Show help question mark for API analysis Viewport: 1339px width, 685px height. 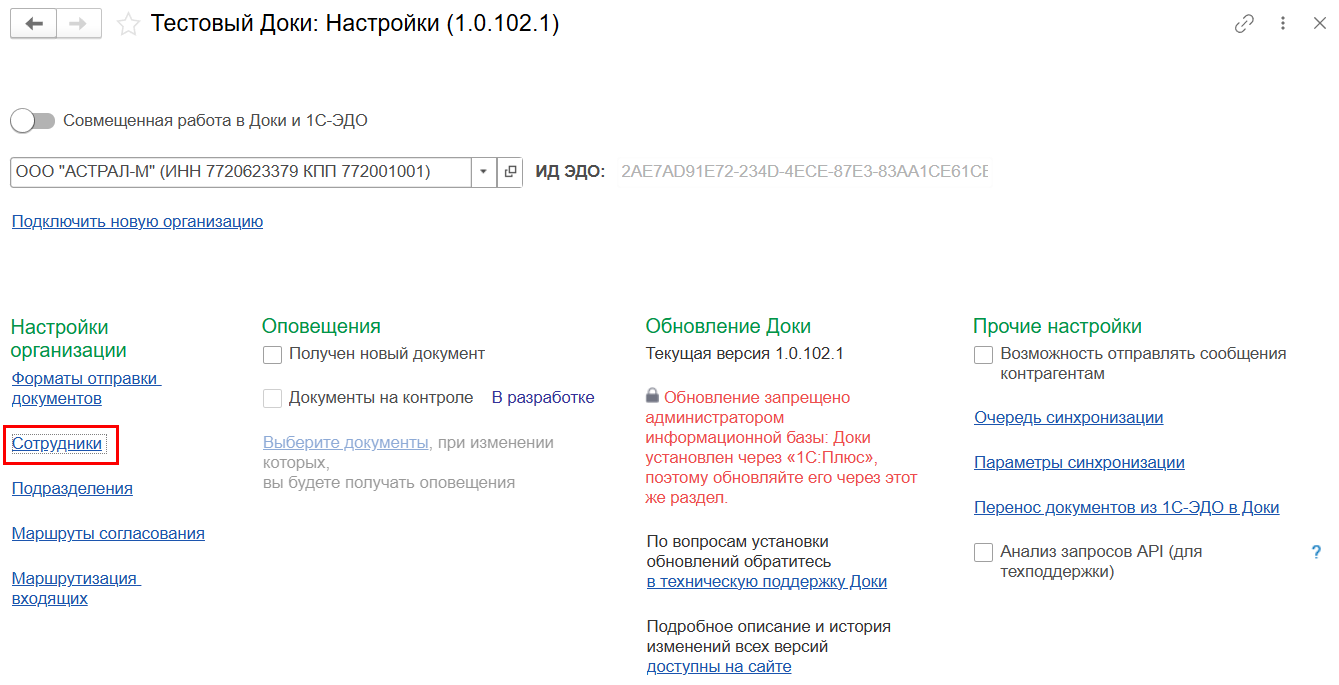(x=1316, y=551)
